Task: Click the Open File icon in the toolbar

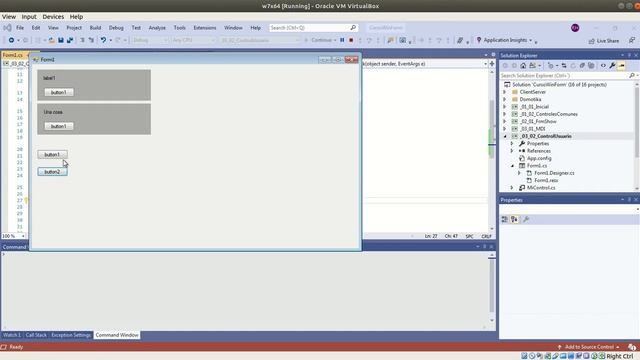Action: pos(51,40)
